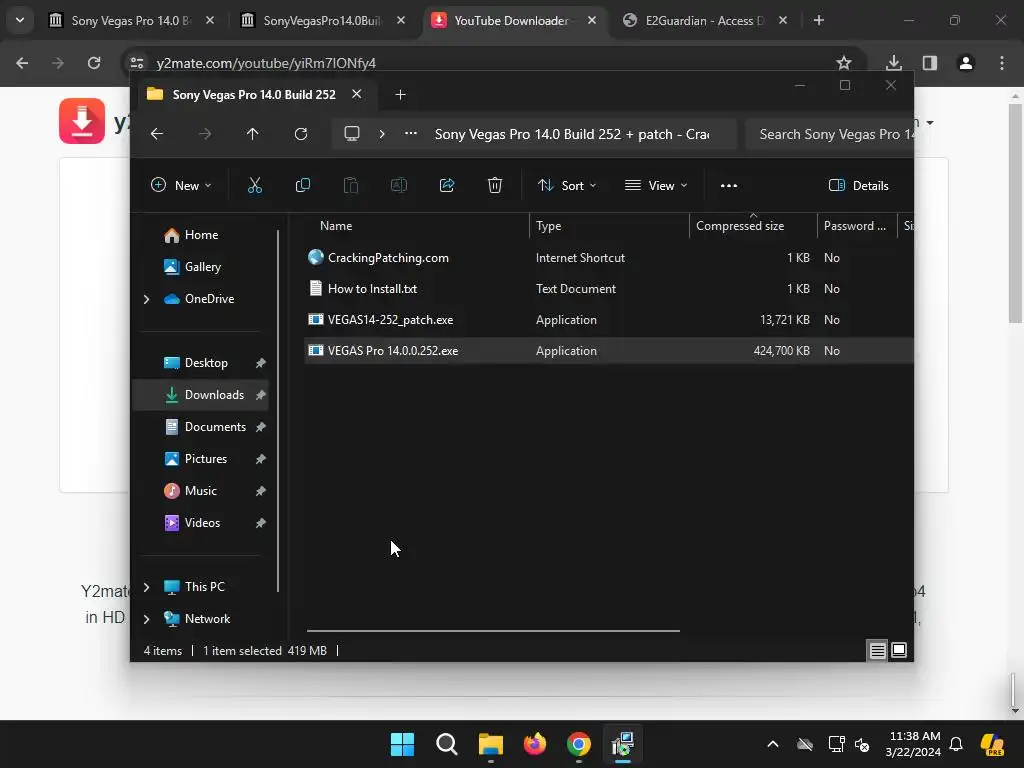Click the Paste clipboard icon in File Explorer

tap(351, 185)
